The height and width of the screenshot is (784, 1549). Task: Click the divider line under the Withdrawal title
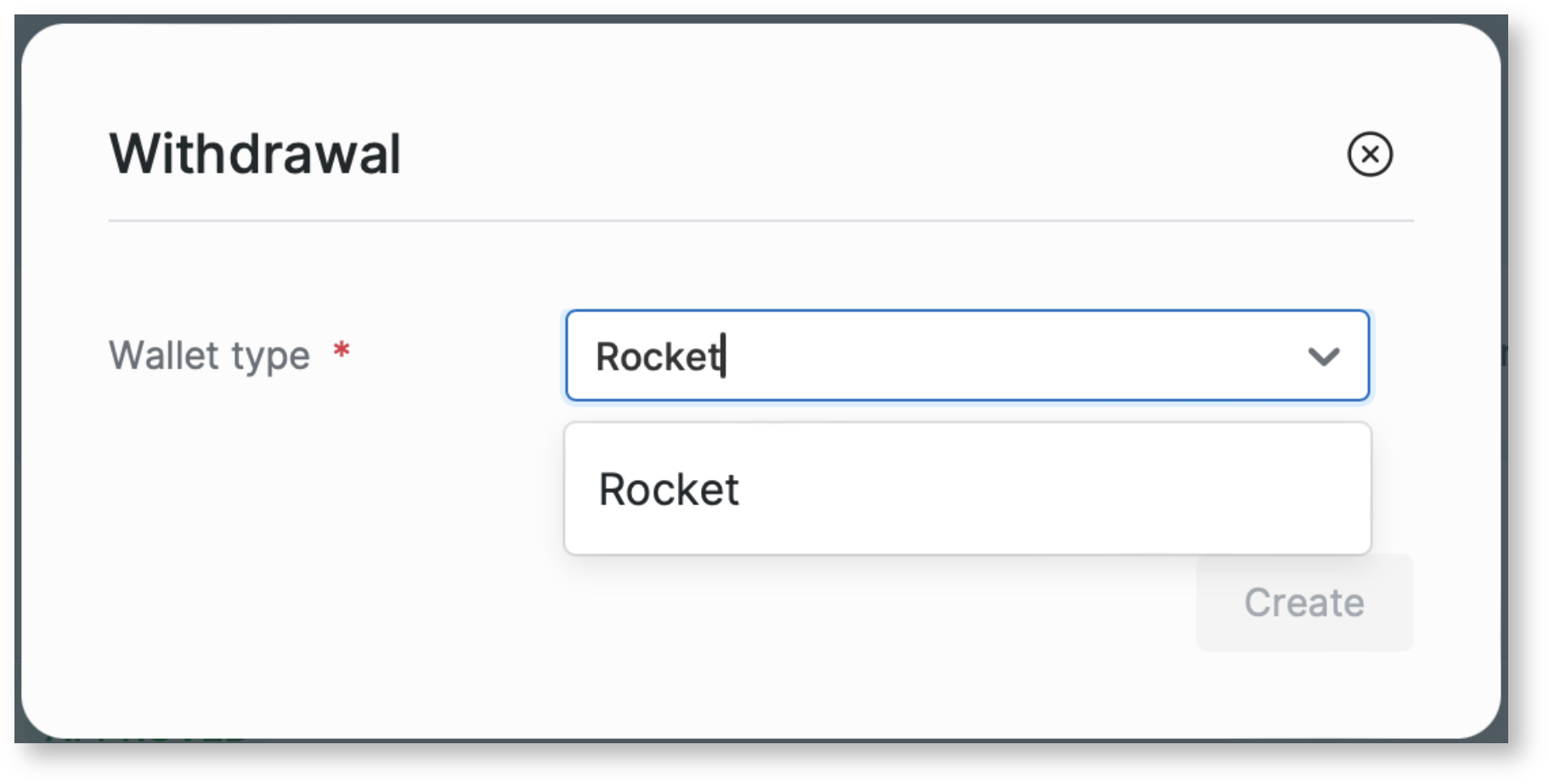760,221
